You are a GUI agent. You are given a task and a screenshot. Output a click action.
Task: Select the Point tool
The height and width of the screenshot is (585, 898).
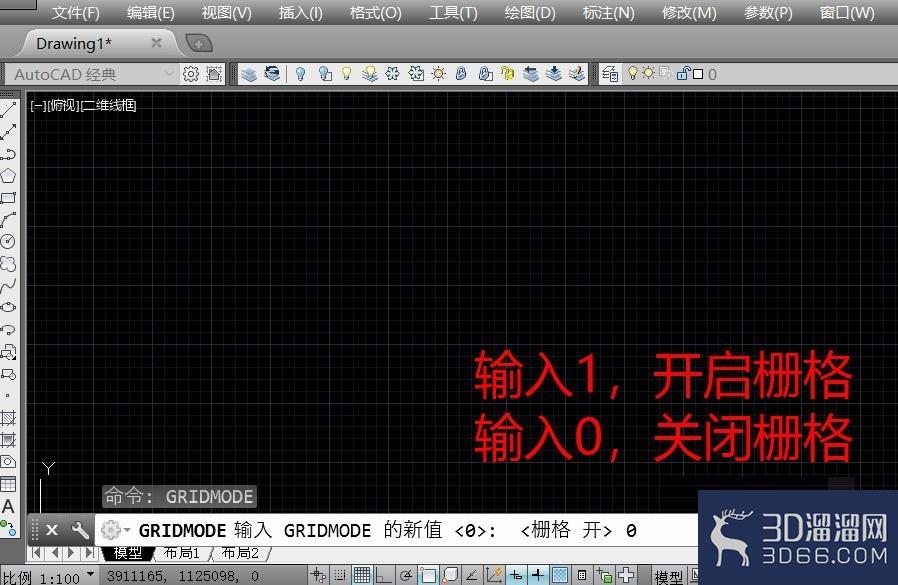coord(7,395)
